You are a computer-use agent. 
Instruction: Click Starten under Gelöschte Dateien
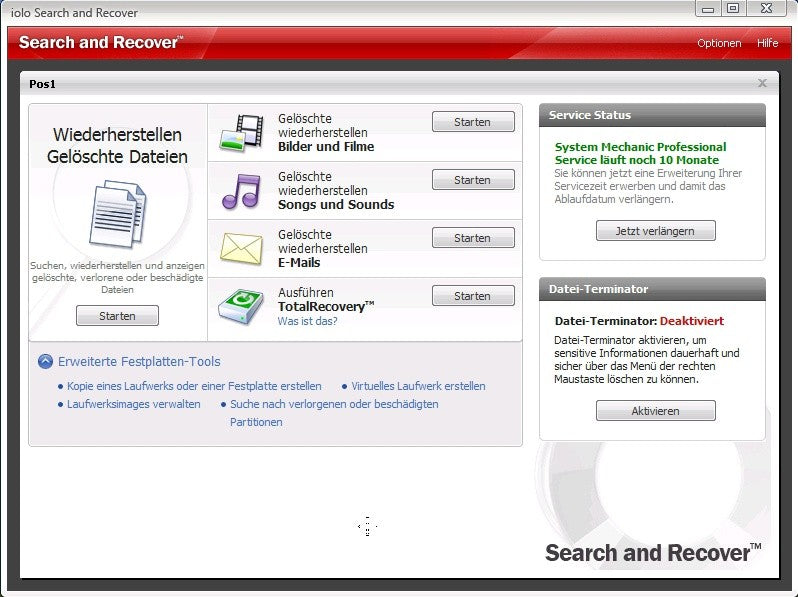pyautogui.click(x=117, y=316)
